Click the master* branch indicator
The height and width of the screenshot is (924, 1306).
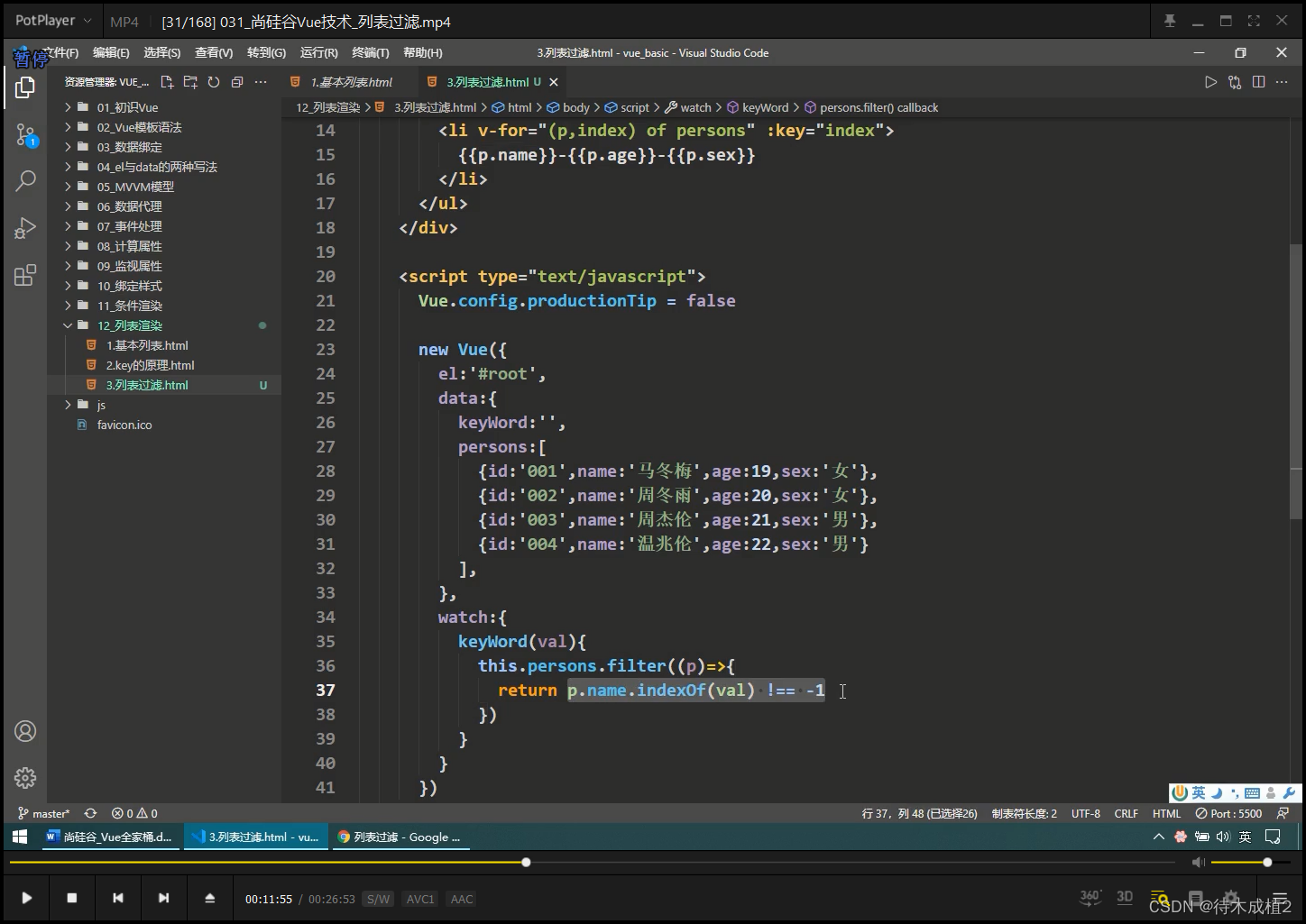[43, 813]
